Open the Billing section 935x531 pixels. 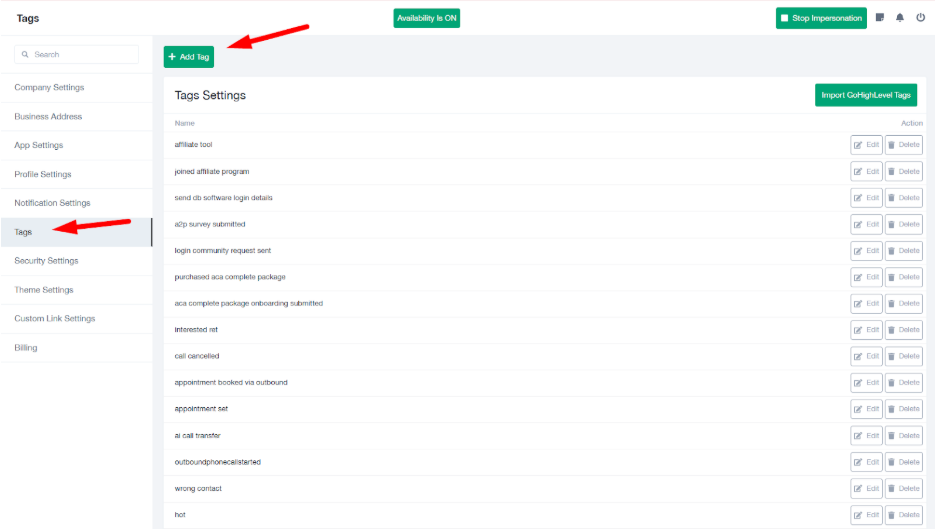click(x=26, y=348)
